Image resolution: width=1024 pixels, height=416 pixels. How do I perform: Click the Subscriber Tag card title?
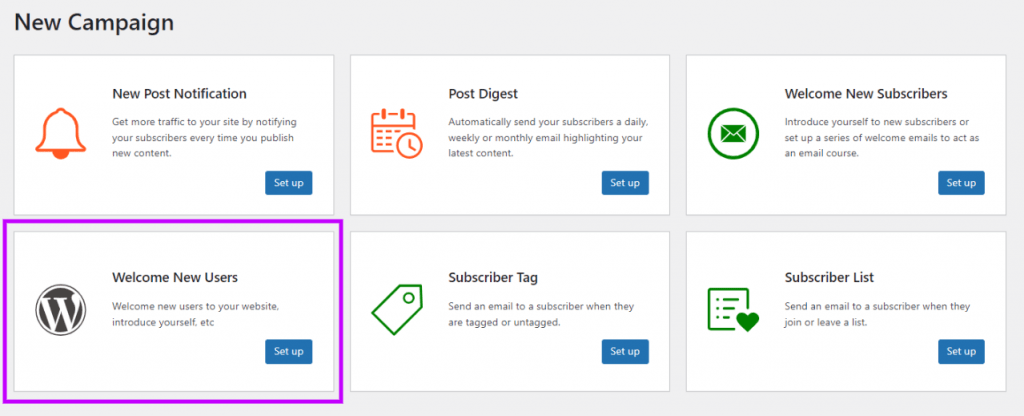pyautogui.click(x=493, y=278)
